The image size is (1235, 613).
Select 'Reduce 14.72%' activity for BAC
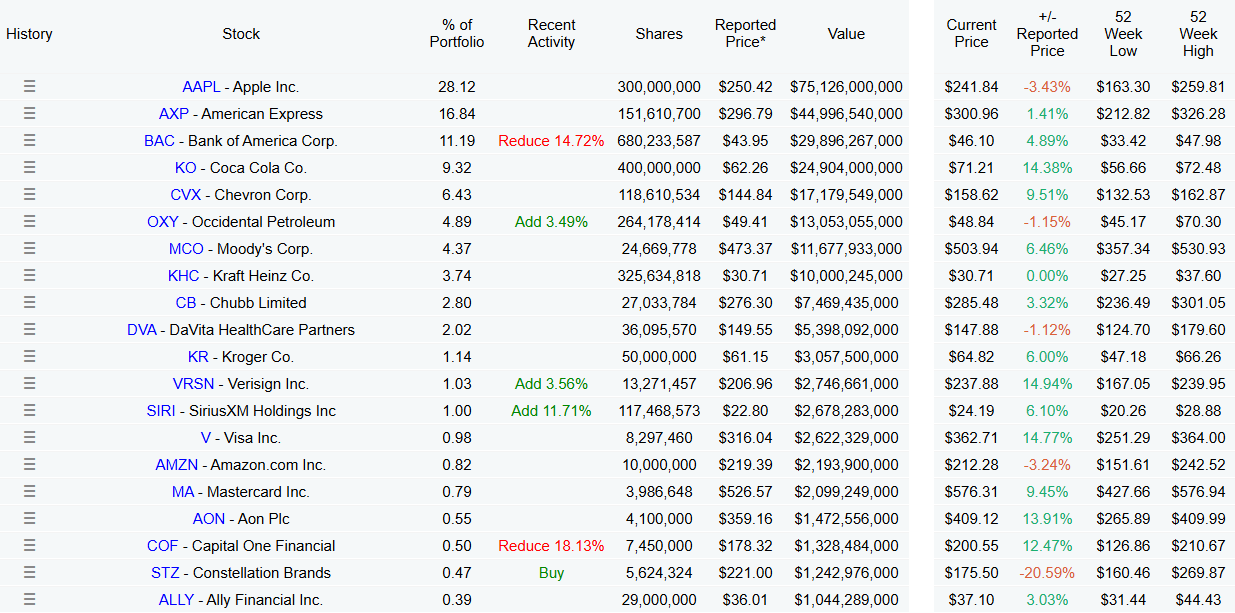tap(551, 141)
